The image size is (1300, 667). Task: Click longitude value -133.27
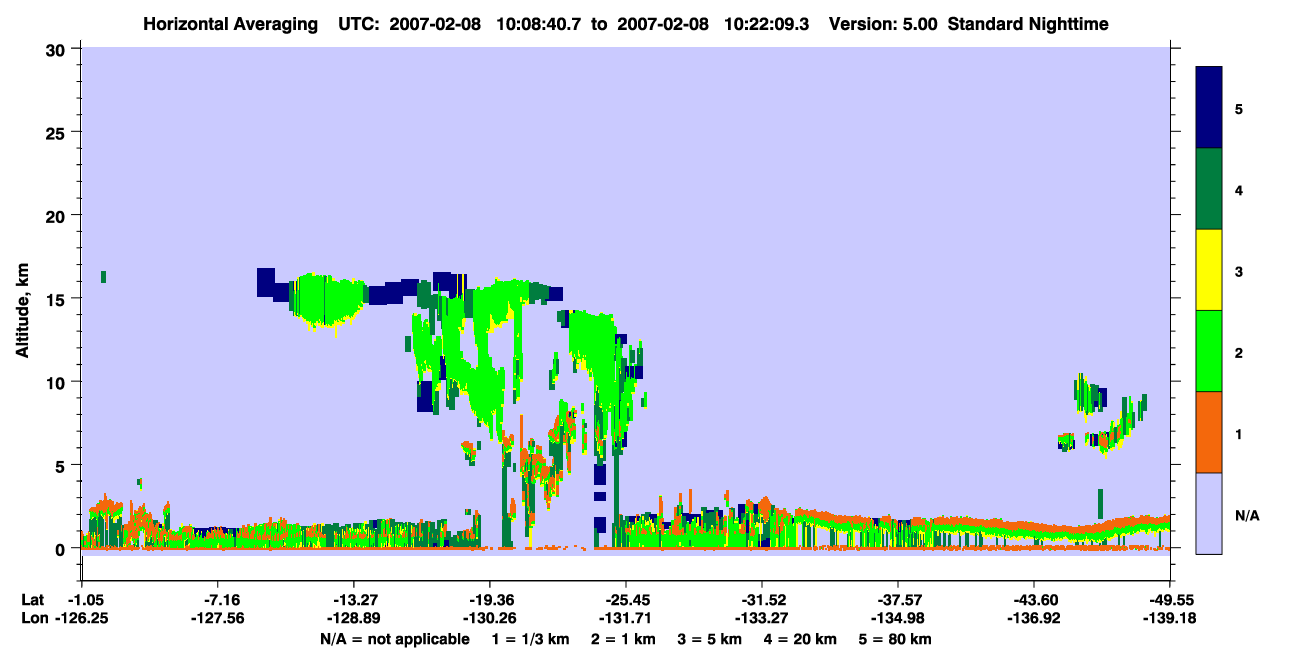(x=762, y=618)
